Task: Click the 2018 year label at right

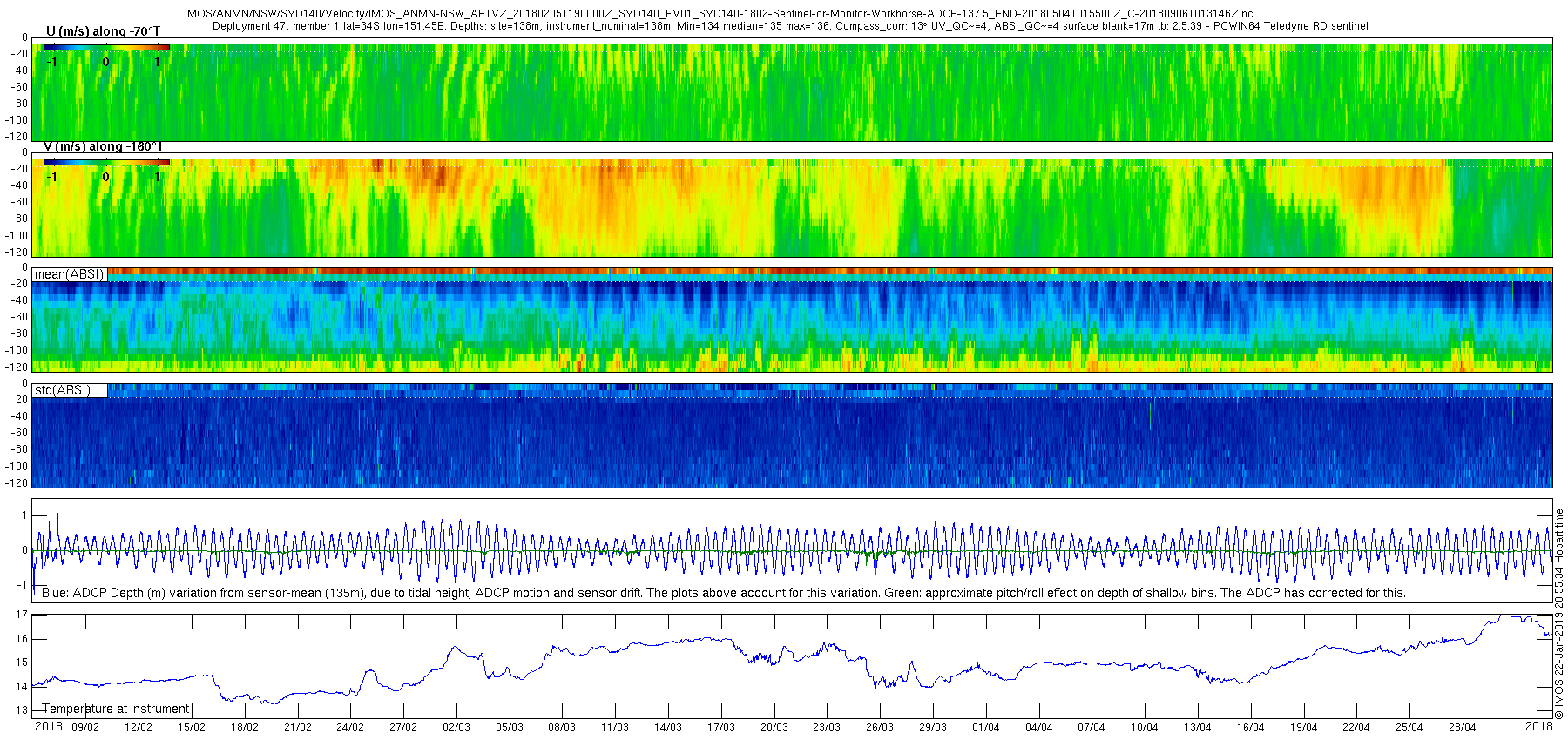Action: point(1539,726)
